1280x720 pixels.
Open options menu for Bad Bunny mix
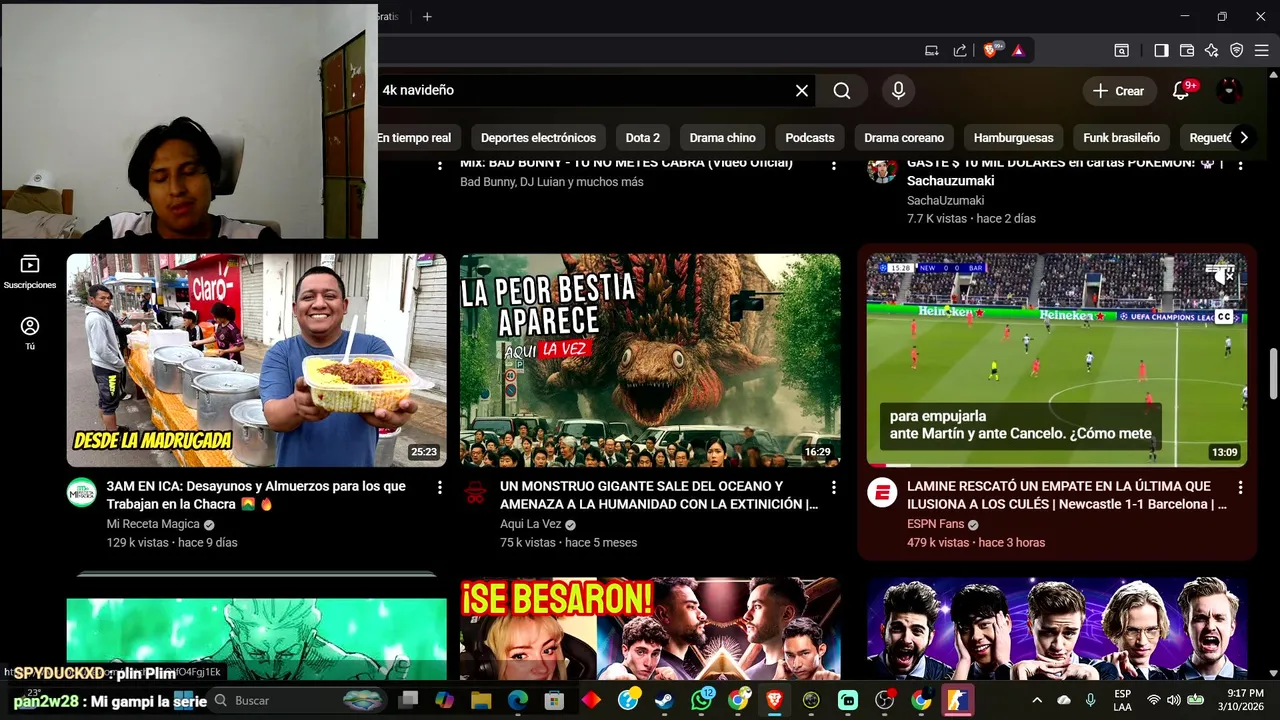833,164
